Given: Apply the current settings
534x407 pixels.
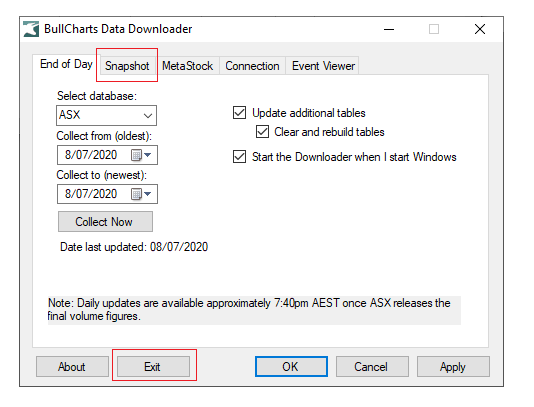Looking at the screenshot, I should coord(453,366).
